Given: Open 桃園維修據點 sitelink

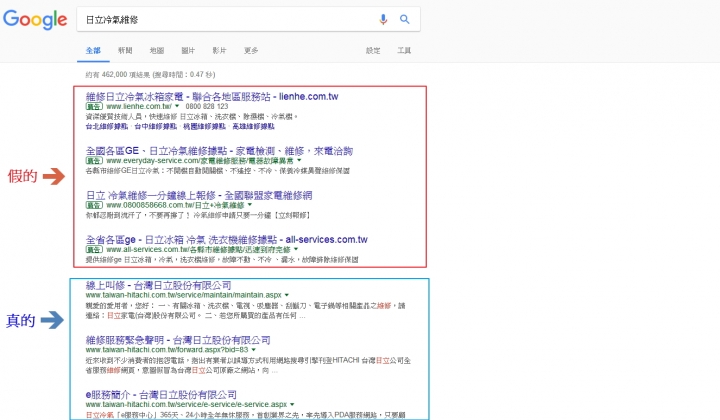Looking at the screenshot, I should pyautogui.click(x=204, y=126).
